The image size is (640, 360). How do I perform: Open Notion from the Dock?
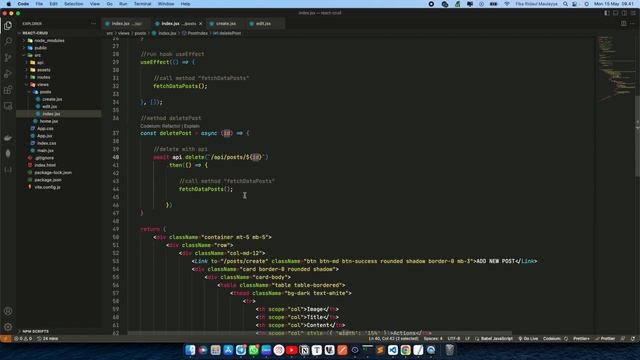(304, 350)
